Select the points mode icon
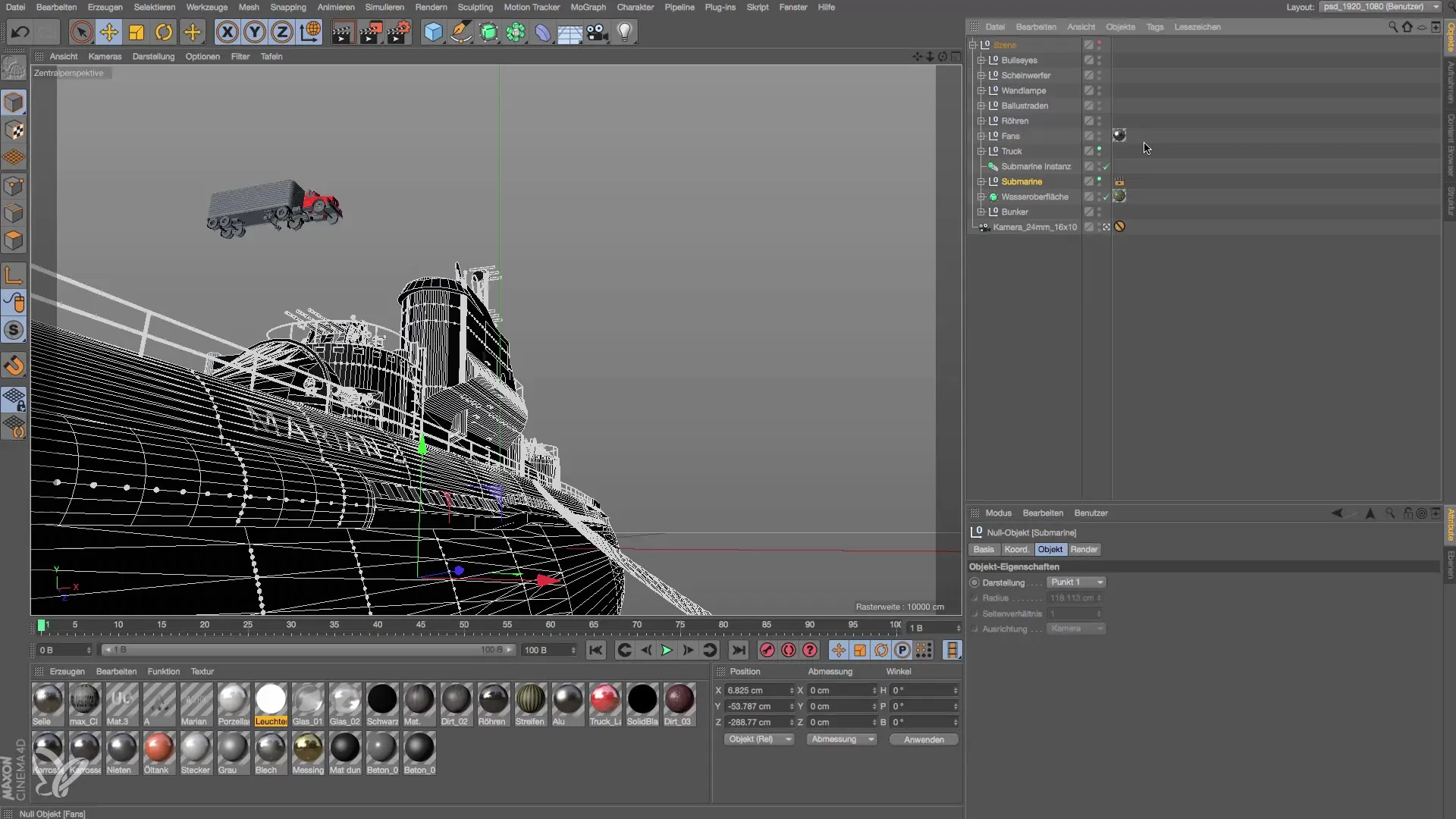Viewport: 1456px width, 819px height. point(14,186)
